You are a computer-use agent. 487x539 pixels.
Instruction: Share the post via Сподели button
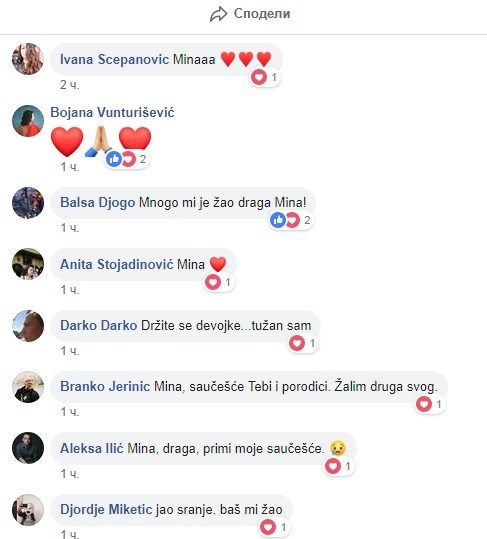tap(250, 14)
